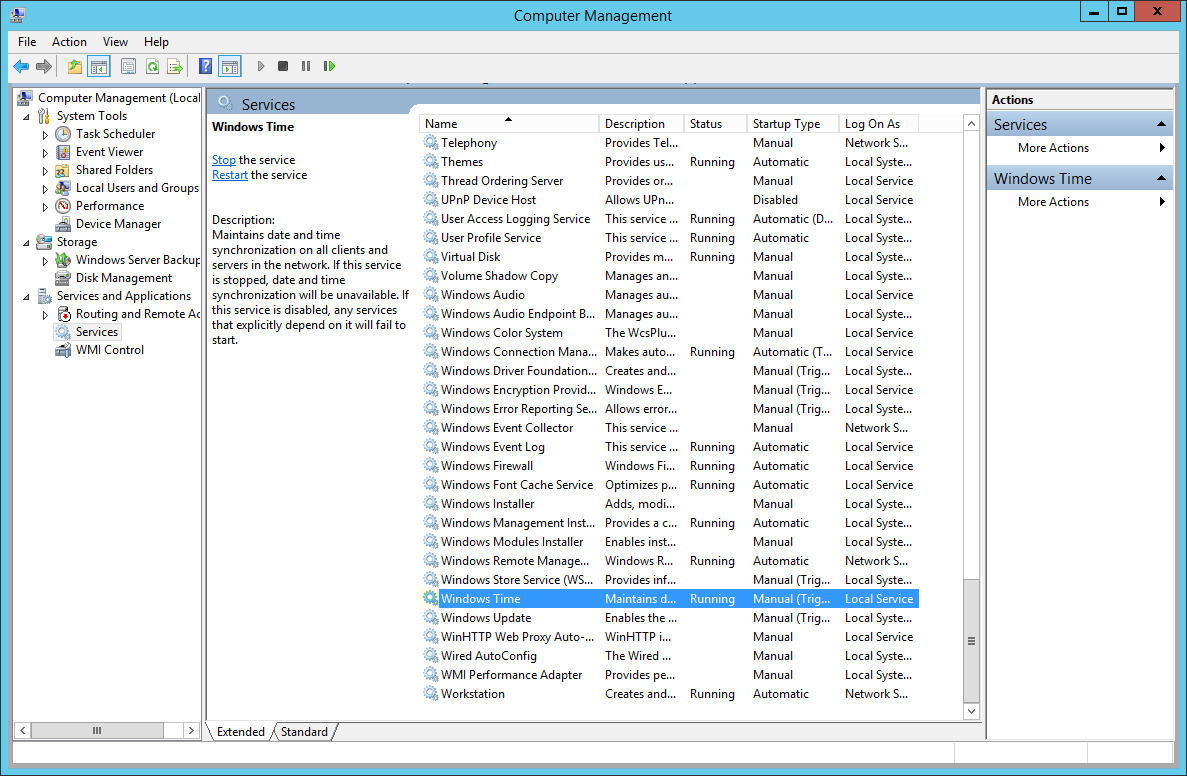Image resolution: width=1187 pixels, height=776 pixels.
Task: Click the gear icon beside Workstation service
Action: pos(430,693)
